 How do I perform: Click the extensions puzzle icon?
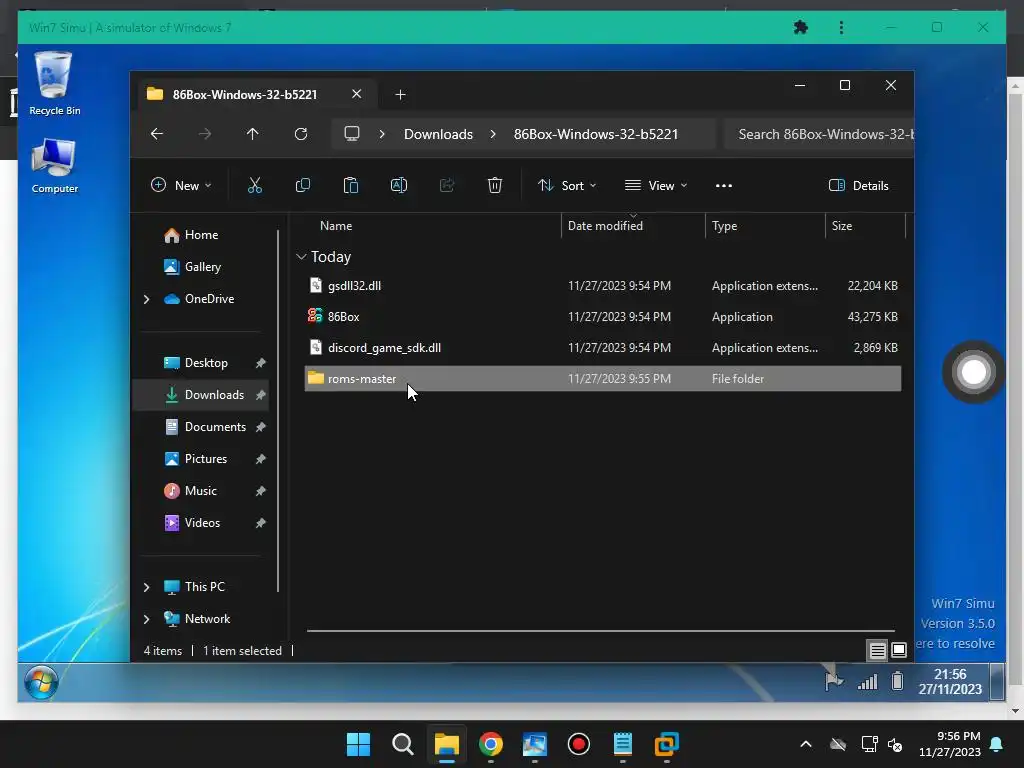tap(801, 27)
